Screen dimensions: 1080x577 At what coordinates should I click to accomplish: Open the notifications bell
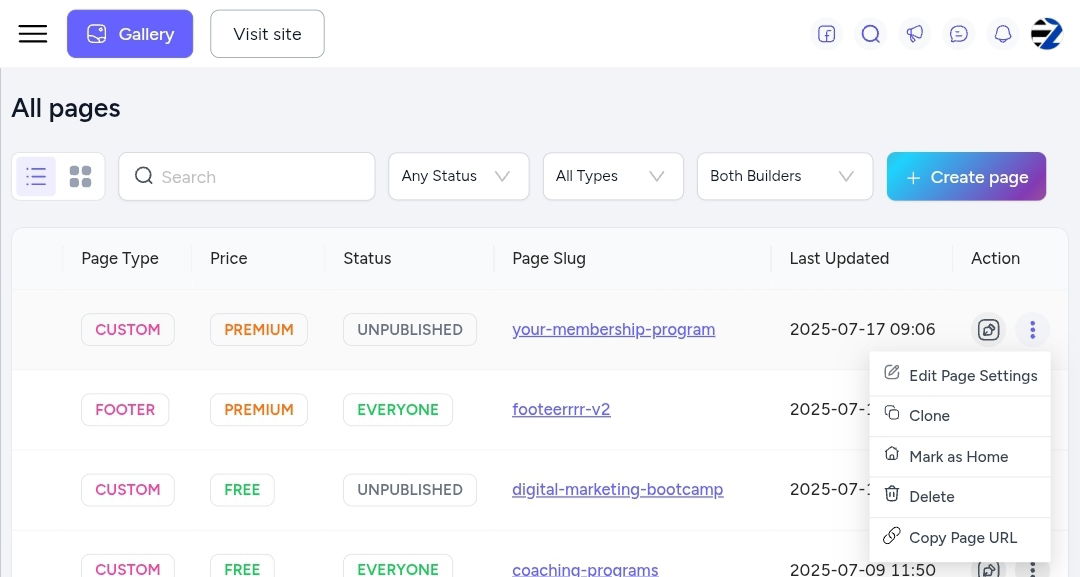click(x=1003, y=34)
